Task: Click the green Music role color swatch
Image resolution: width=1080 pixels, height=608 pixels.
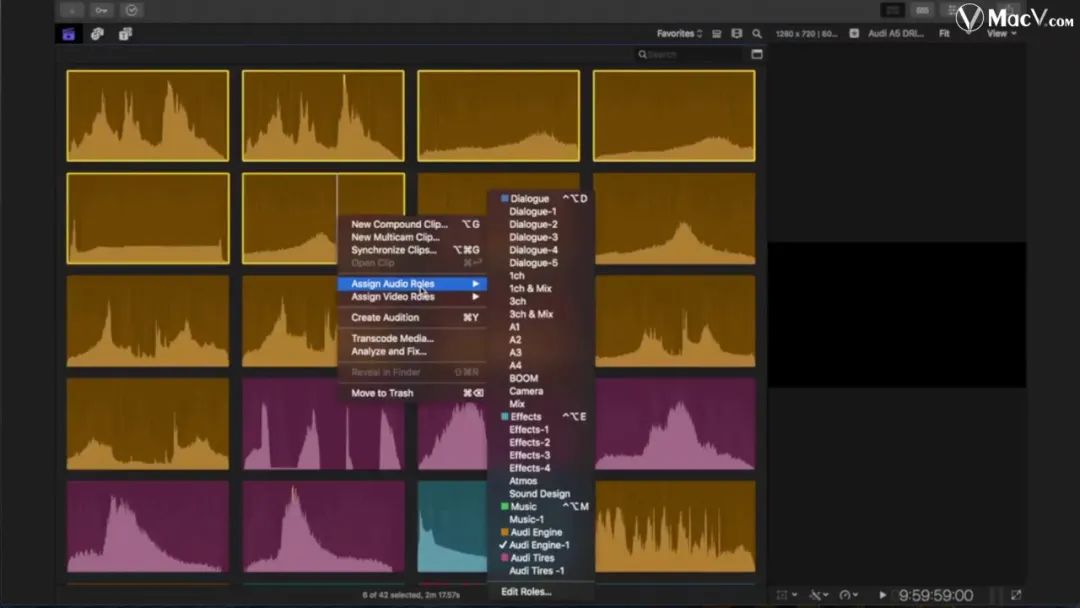Action: pyautogui.click(x=504, y=506)
